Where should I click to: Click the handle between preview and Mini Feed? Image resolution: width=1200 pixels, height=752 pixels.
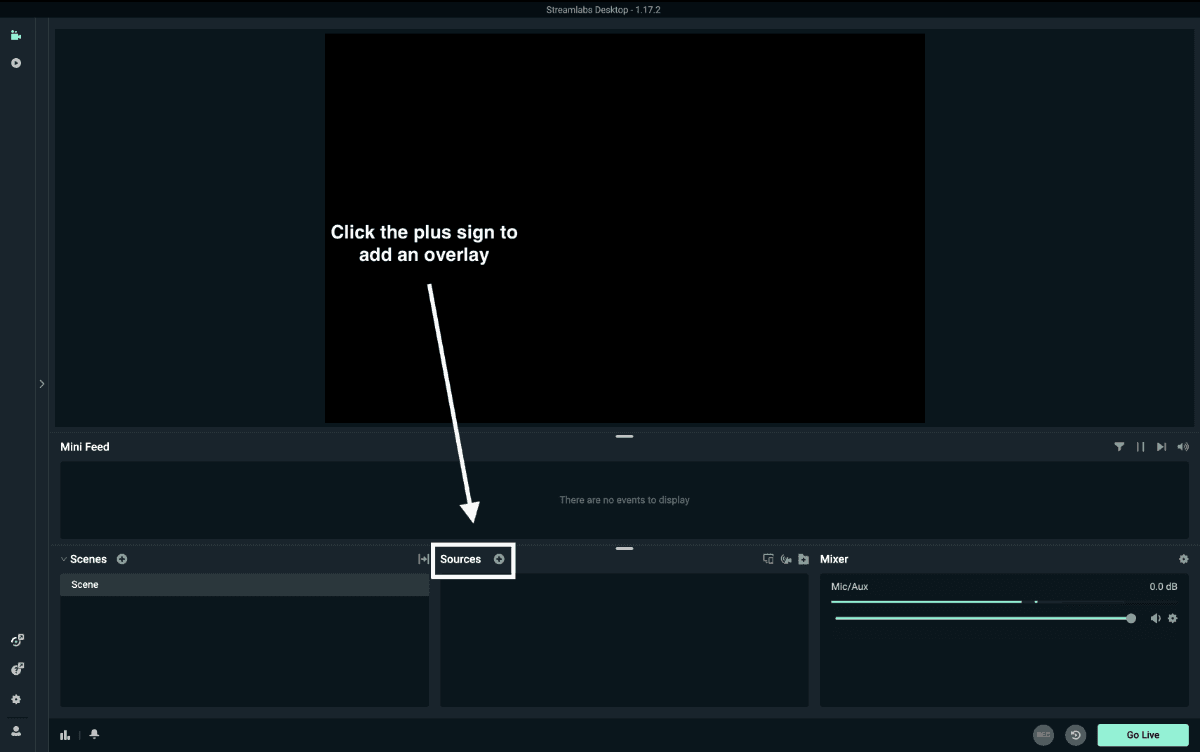(625, 436)
